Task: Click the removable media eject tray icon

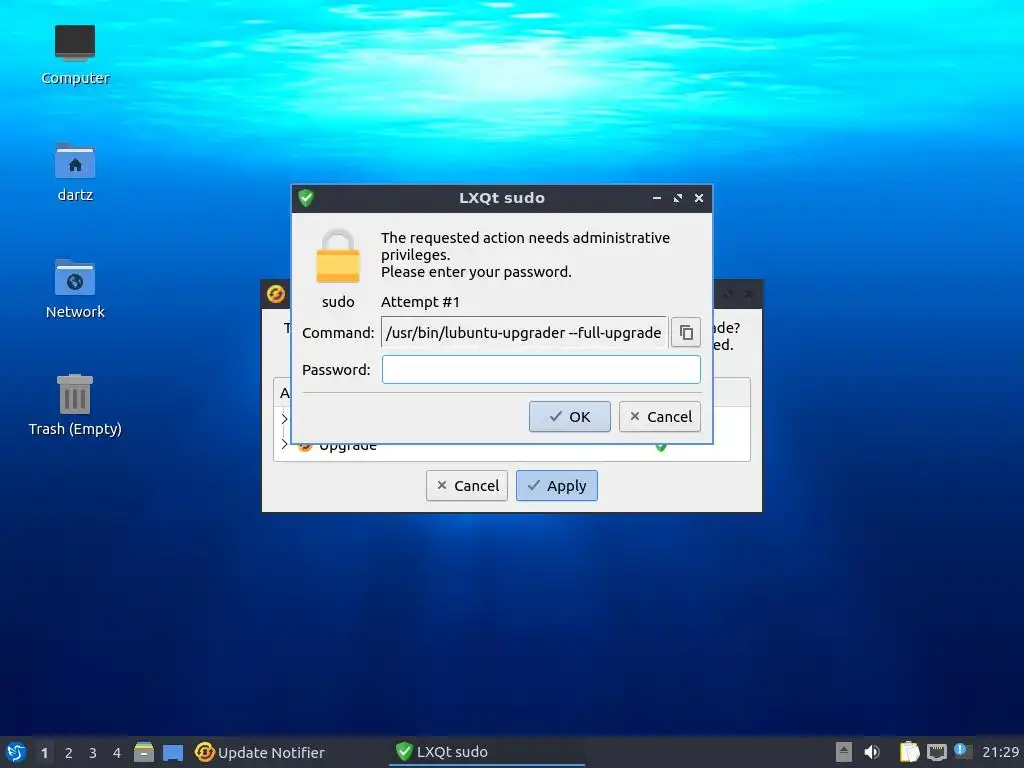Action: (844, 752)
